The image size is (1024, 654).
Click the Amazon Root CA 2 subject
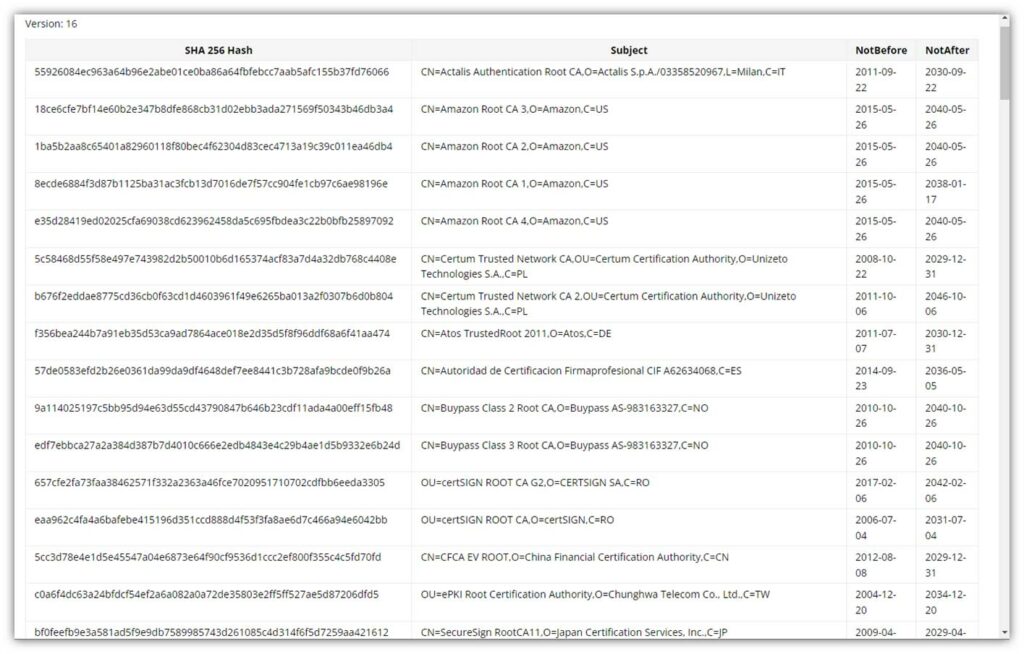pyautogui.click(x=514, y=147)
